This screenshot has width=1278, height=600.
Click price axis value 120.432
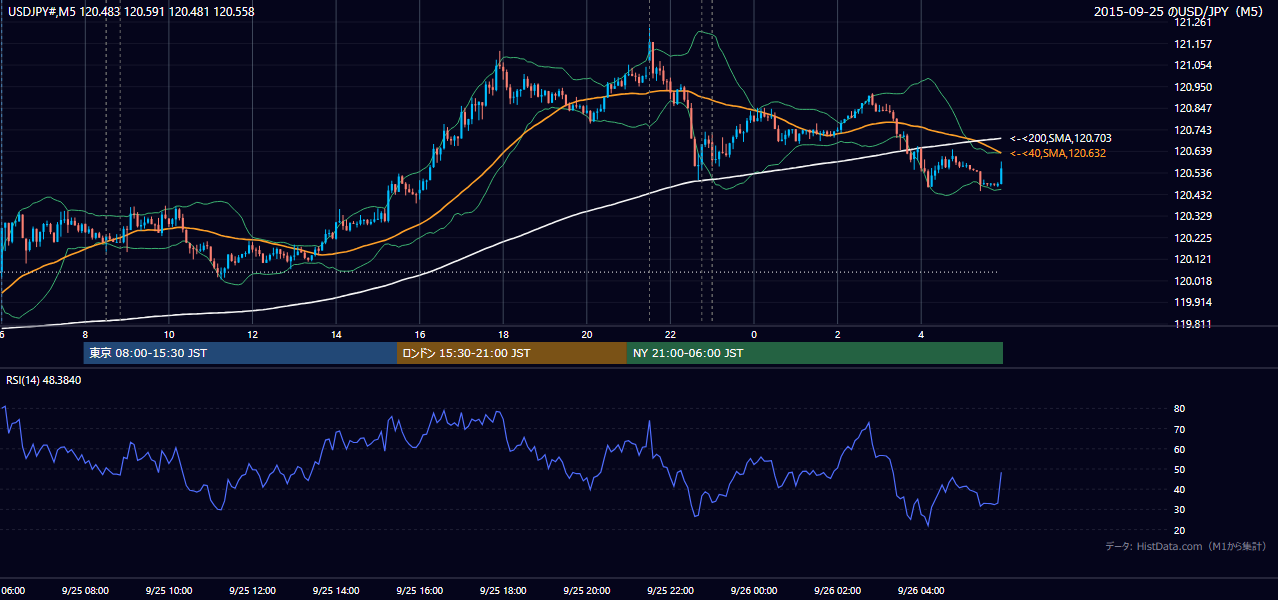pyautogui.click(x=1194, y=195)
